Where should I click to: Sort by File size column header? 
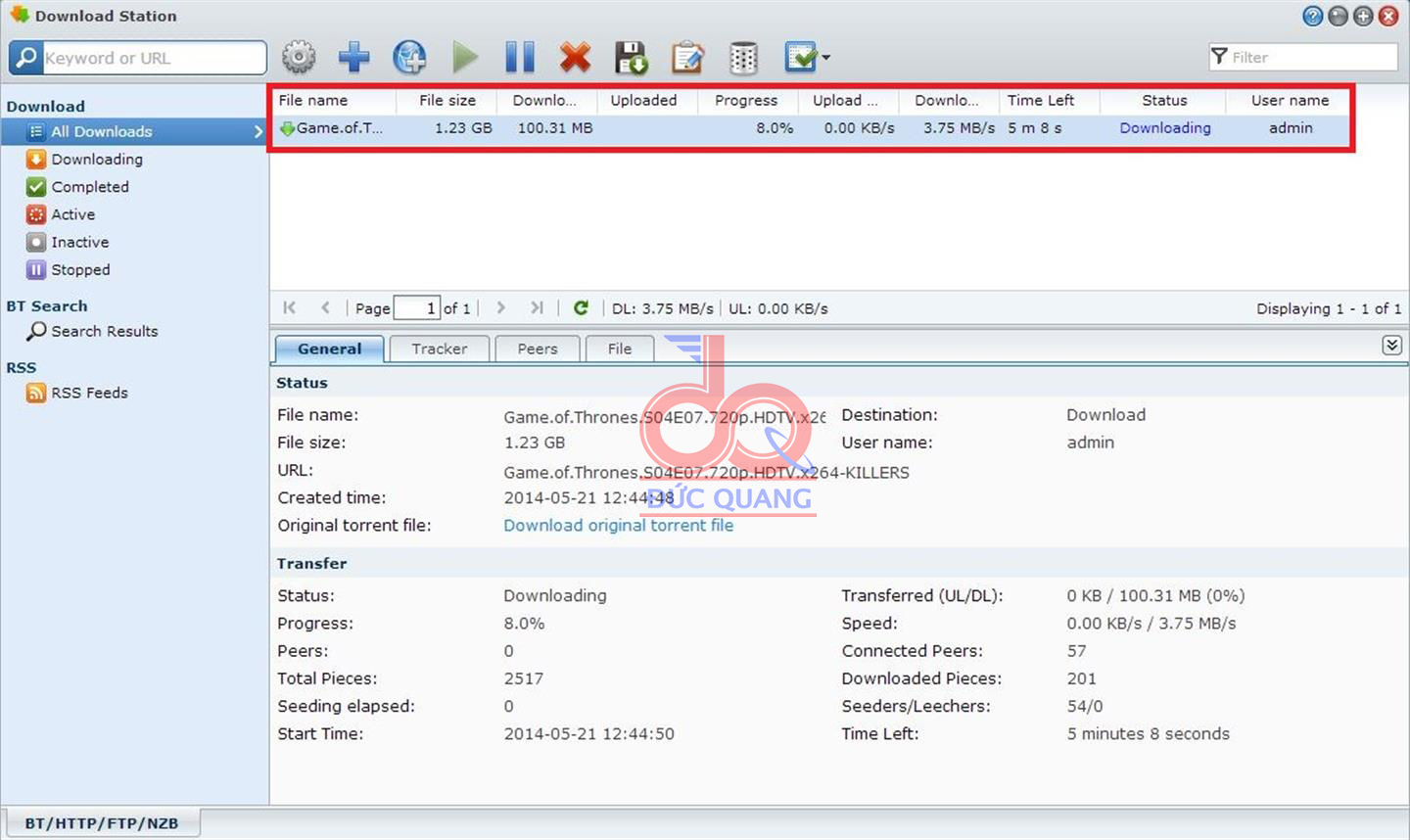447,100
